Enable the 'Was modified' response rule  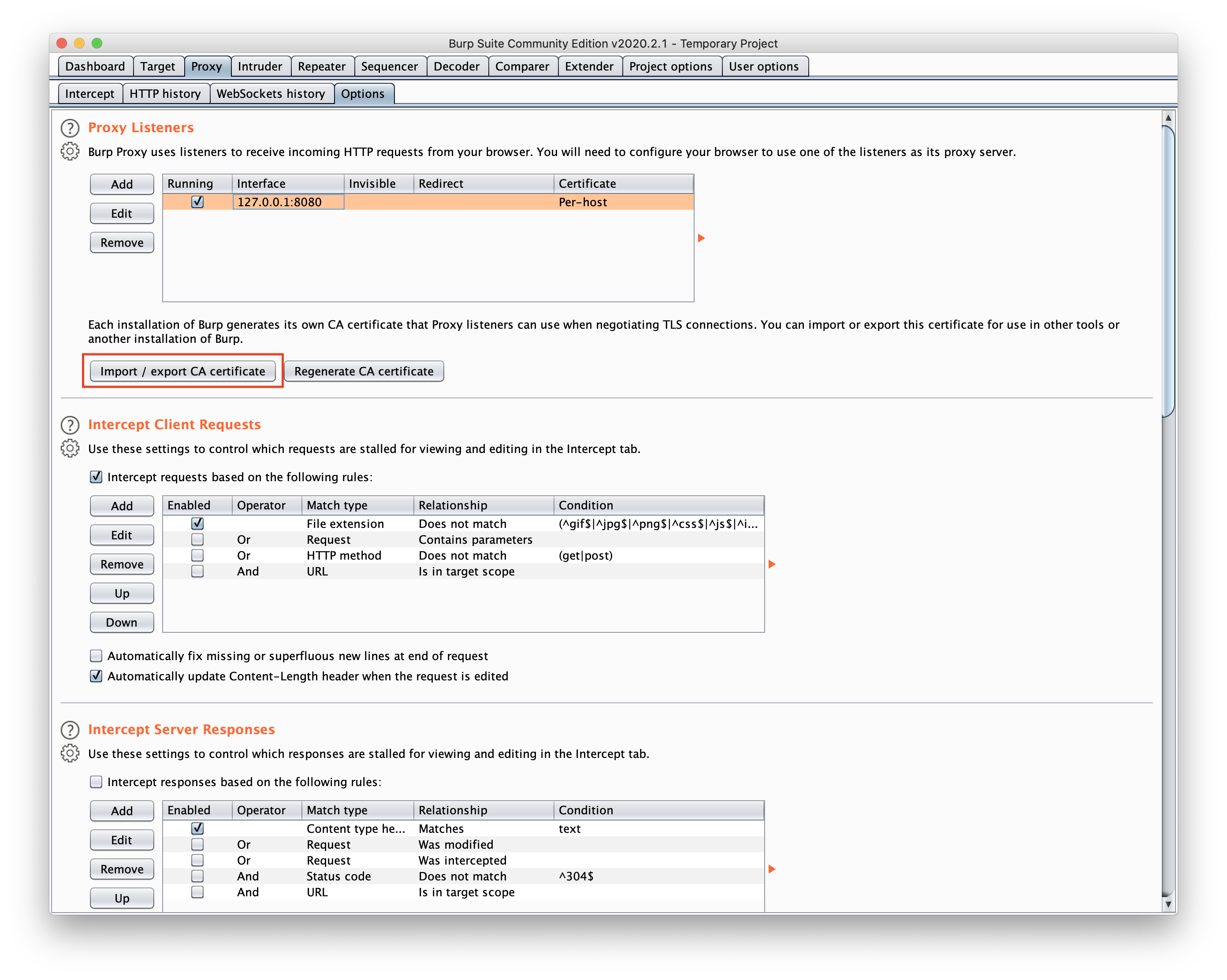197,844
